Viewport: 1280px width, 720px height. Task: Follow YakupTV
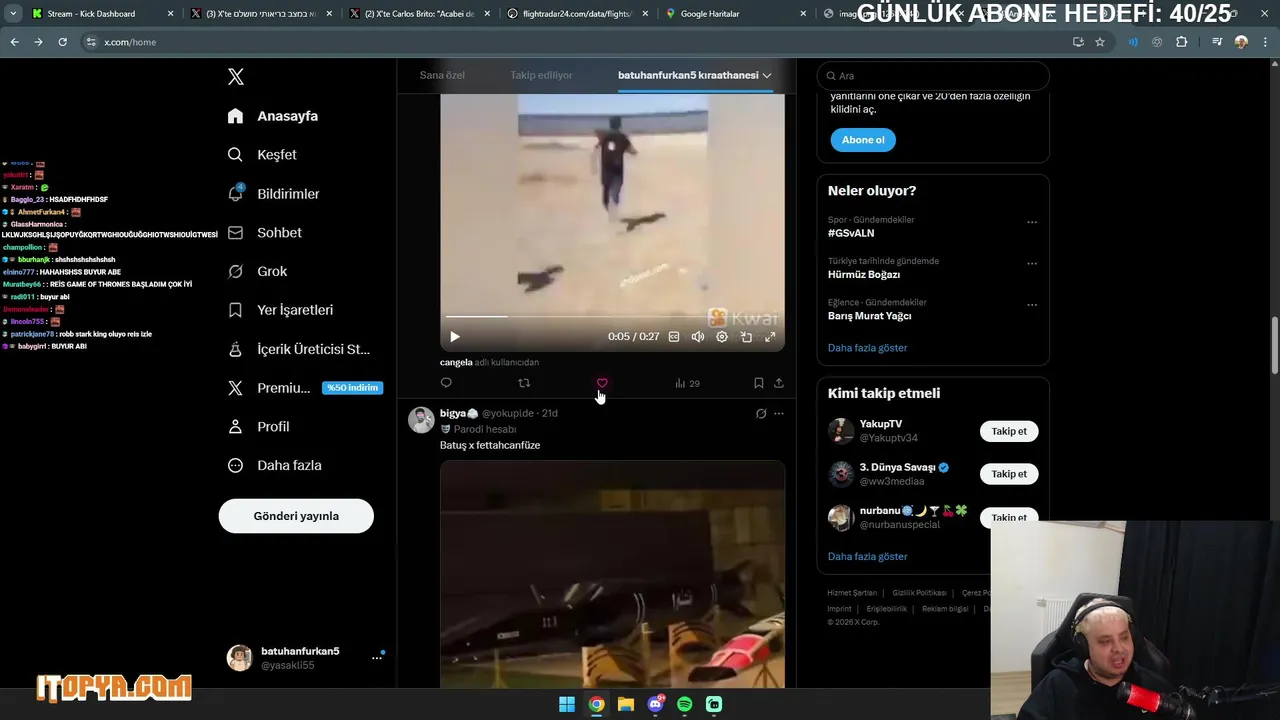tap(1009, 431)
